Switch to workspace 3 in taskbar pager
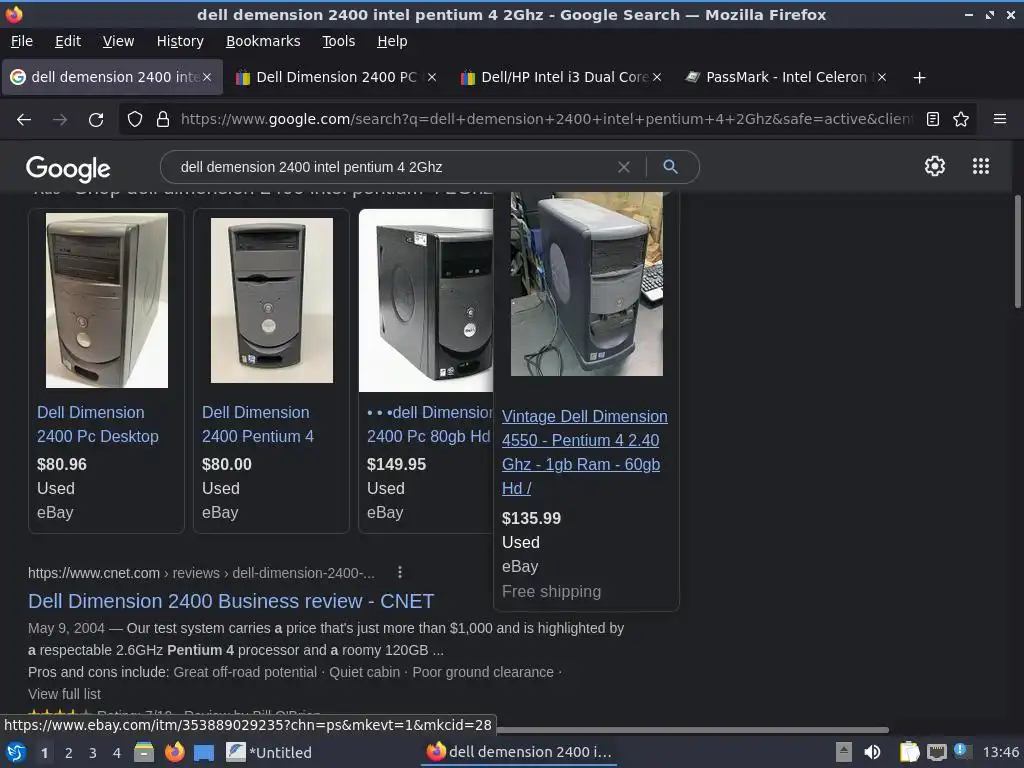The height and width of the screenshot is (768, 1024). click(x=93, y=753)
